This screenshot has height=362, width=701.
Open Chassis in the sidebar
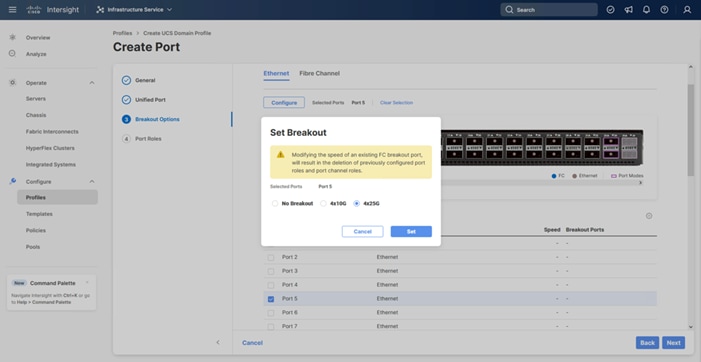click(36, 115)
